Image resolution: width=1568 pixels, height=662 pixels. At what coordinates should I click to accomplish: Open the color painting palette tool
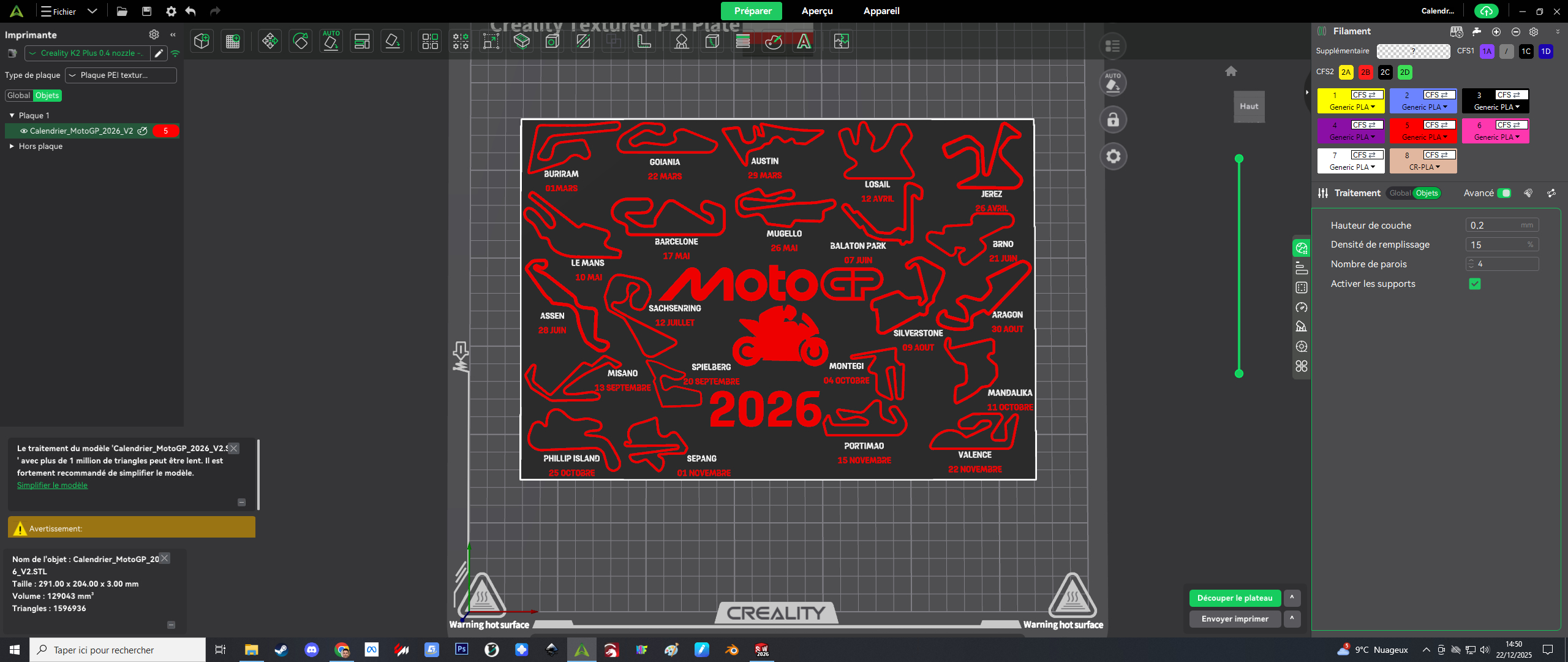[x=774, y=41]
